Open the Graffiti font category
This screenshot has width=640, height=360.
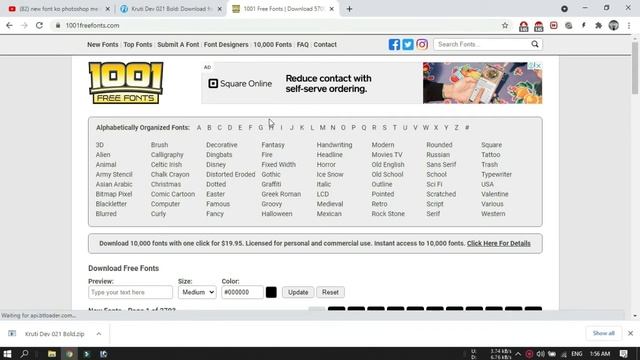point(271,184)
